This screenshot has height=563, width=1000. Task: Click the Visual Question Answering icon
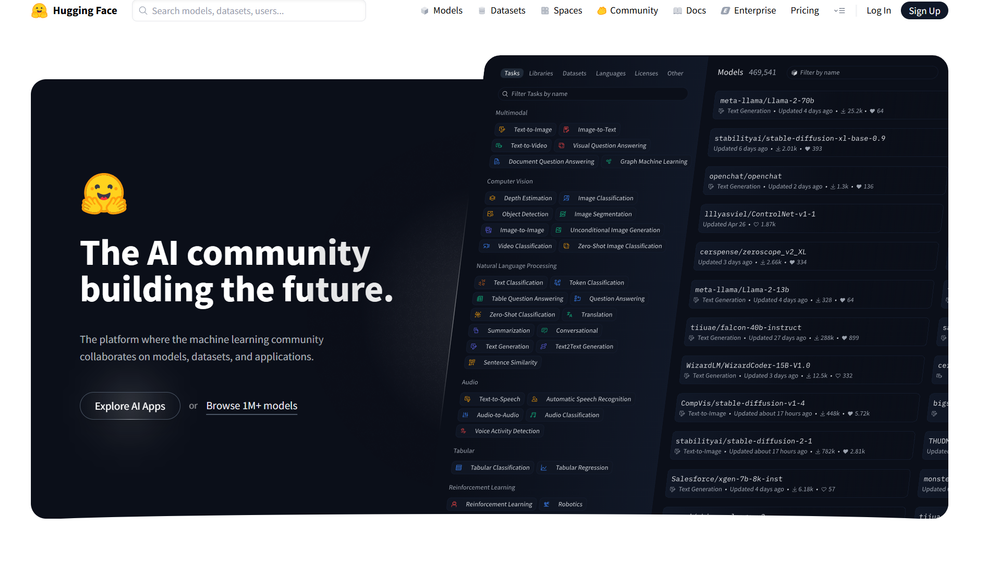pyautogui.click(x=562, y=145)
